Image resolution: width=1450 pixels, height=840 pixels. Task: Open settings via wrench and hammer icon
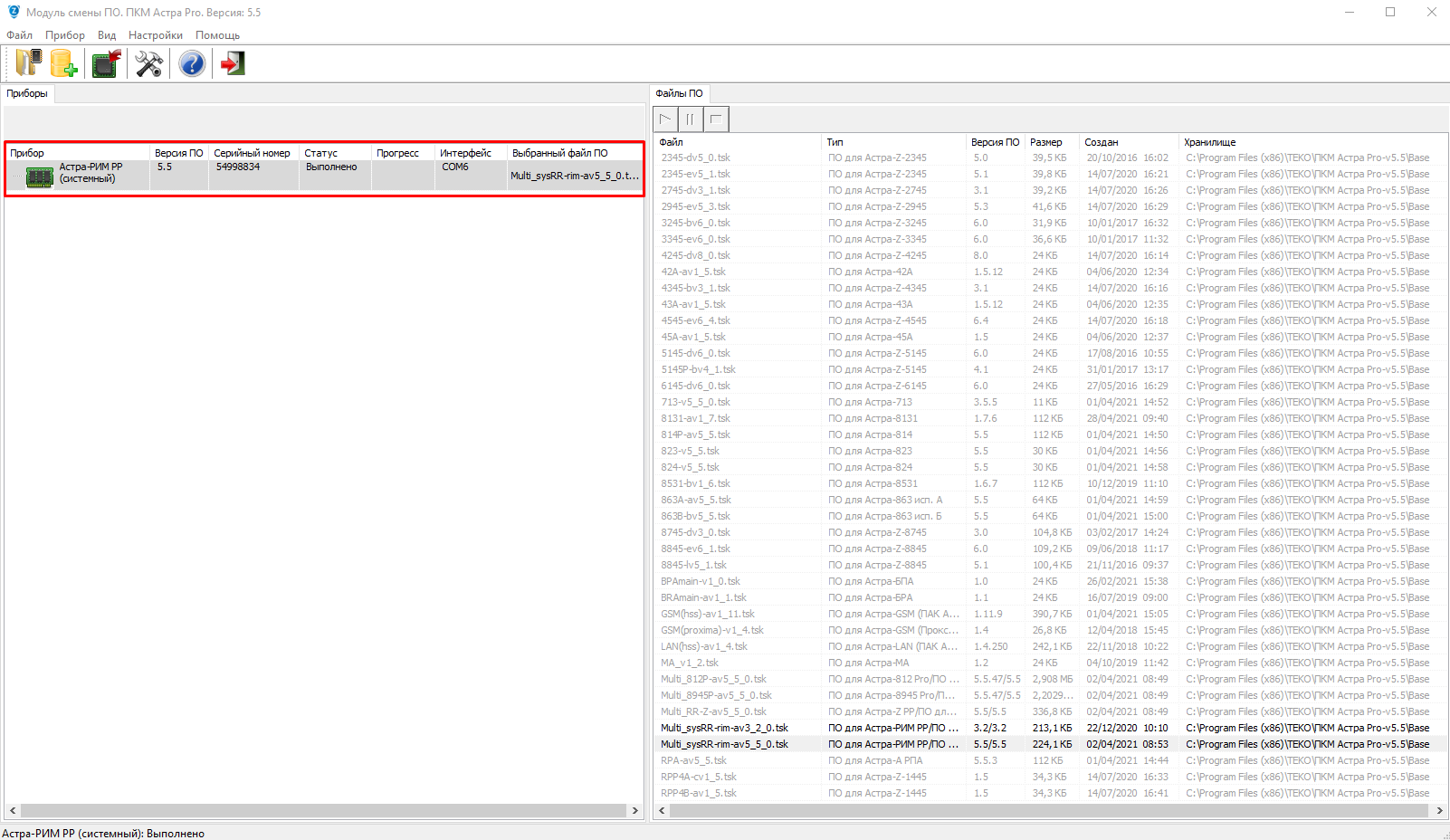[148, 62]
